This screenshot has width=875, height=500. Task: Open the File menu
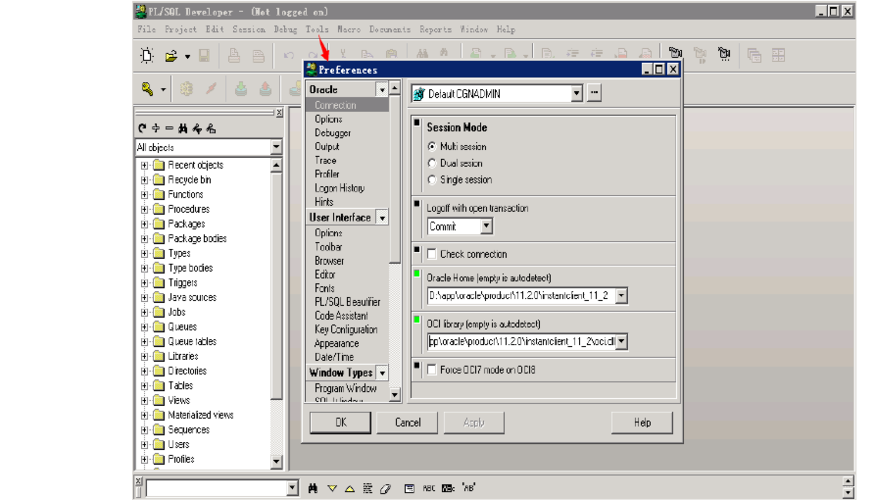tap(147, 29)
